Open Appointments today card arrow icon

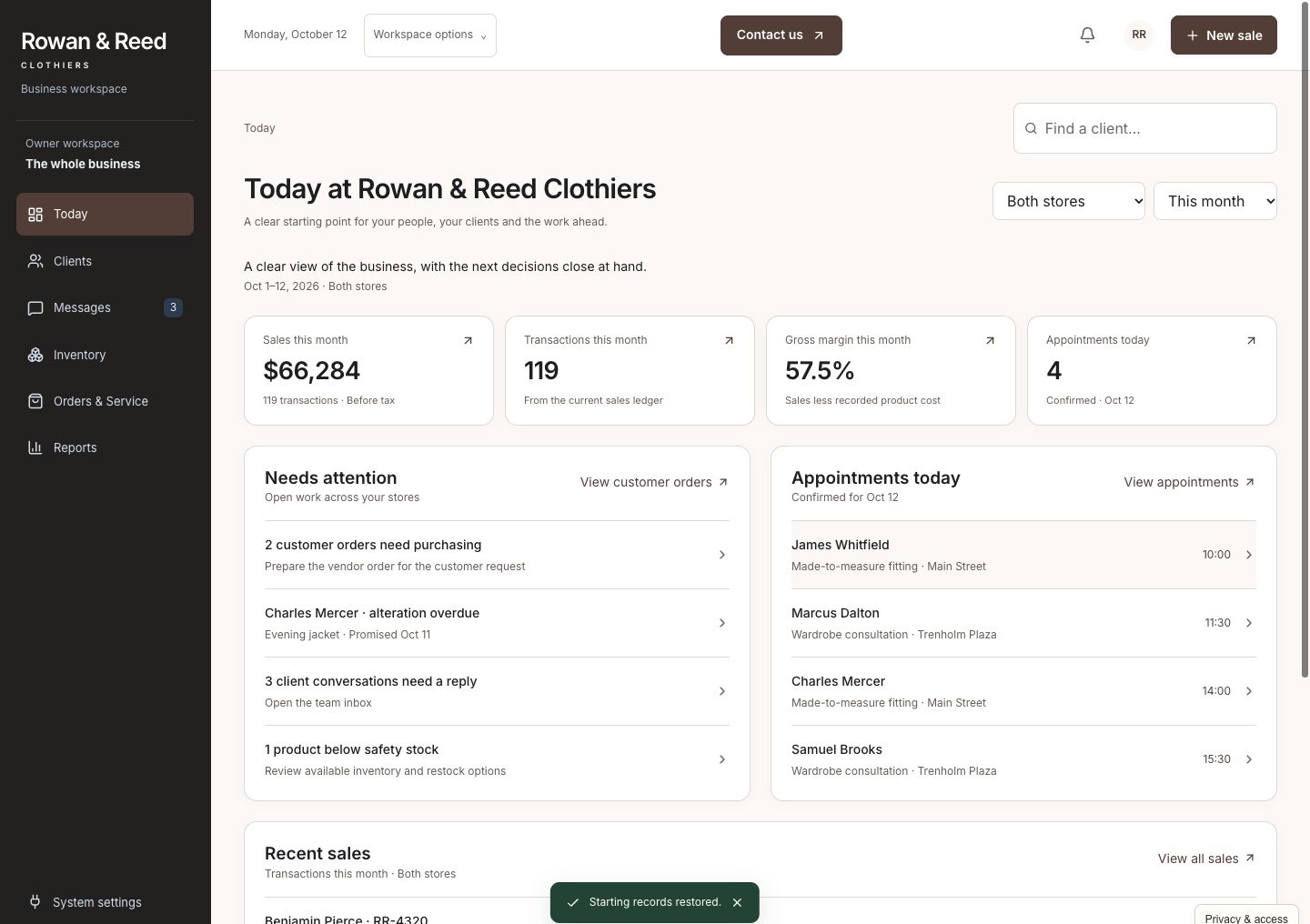(x=1251, y=340)
